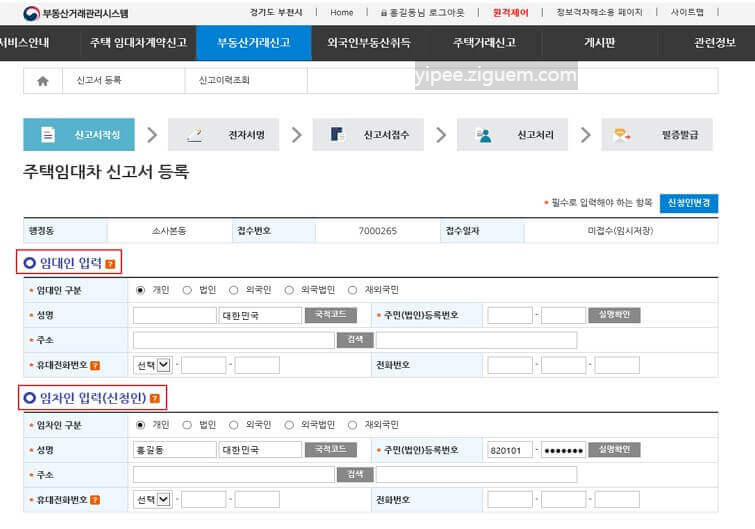Click landlord 전화번호 first field
Viewport: 755px width, 529px height.
tap(510, 365)
